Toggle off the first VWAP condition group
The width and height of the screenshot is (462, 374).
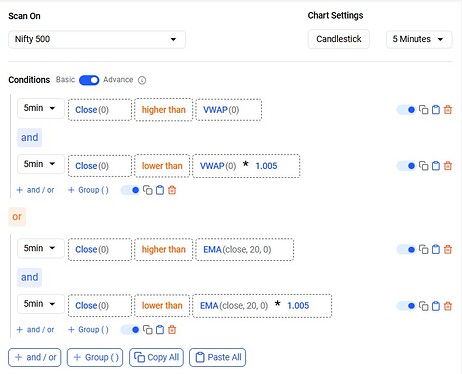tap(130, 190)
